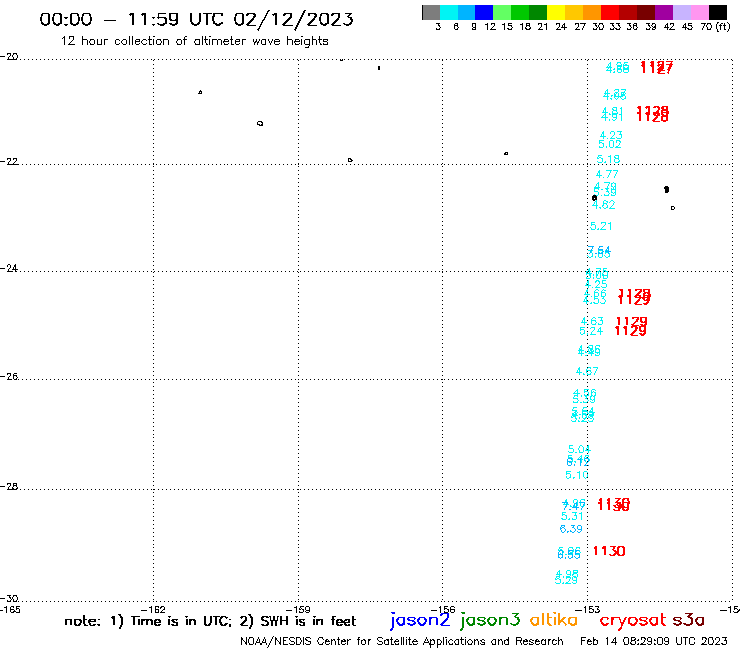Click the wave height value 5.02

tap(610, 144)
